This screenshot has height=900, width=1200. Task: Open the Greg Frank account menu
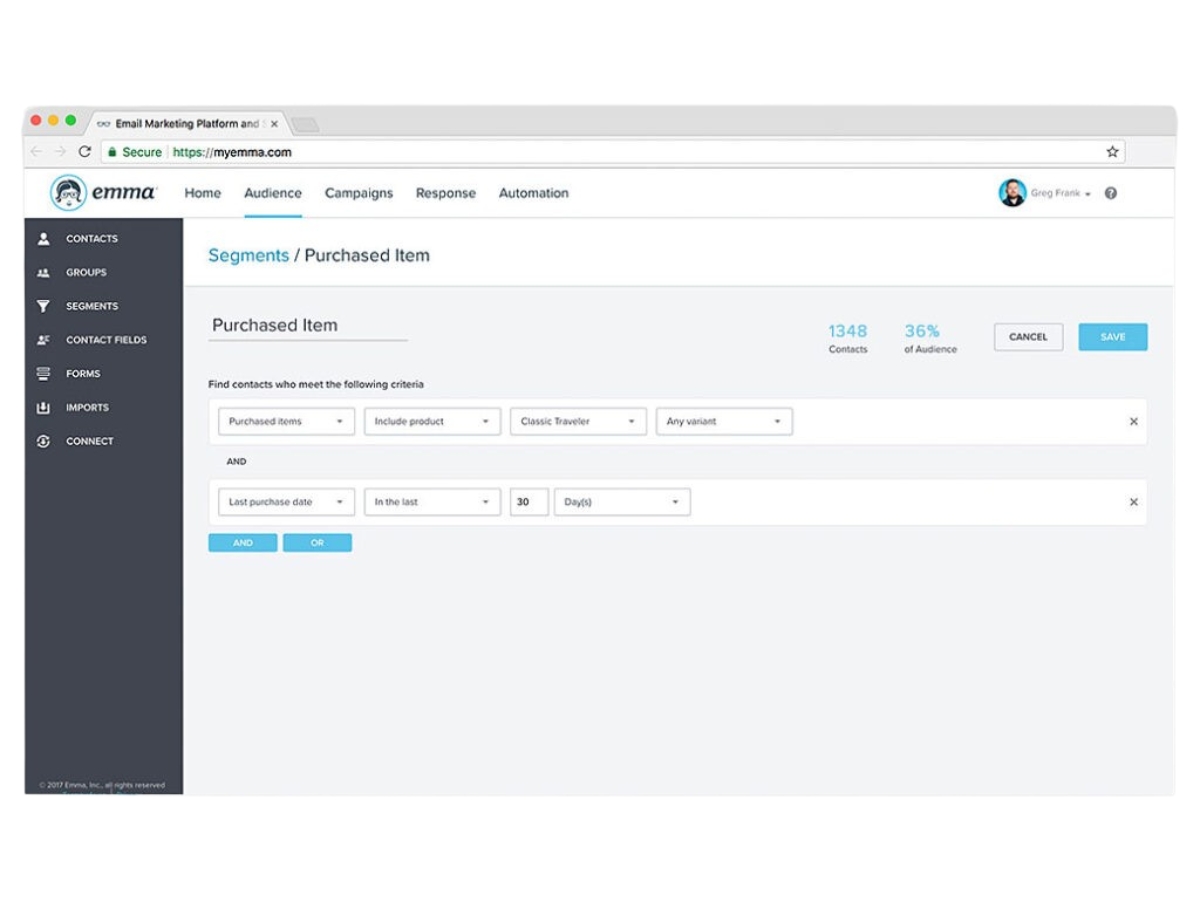click(1045, 194)
